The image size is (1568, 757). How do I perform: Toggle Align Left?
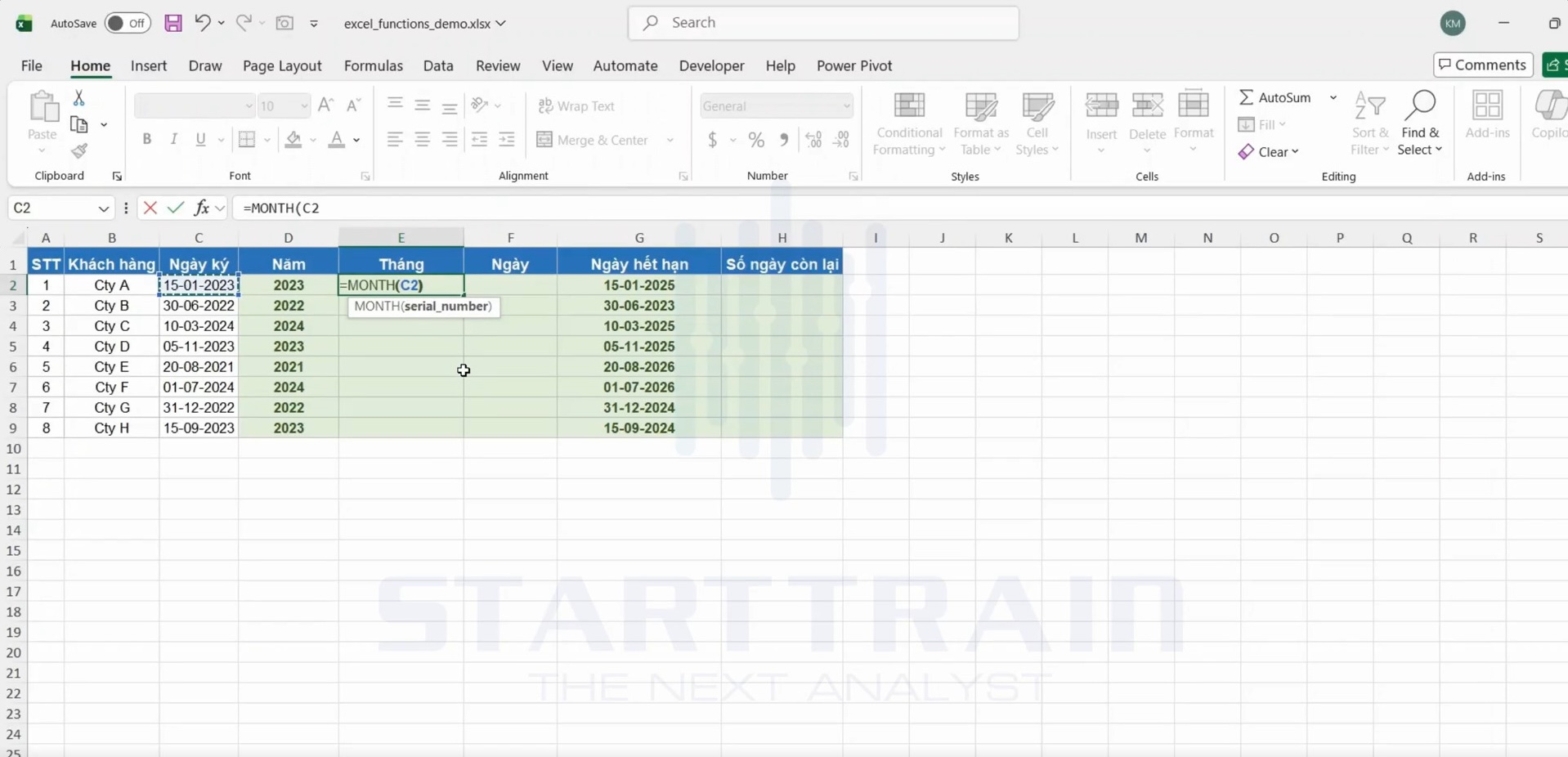[x=395, y=140]
